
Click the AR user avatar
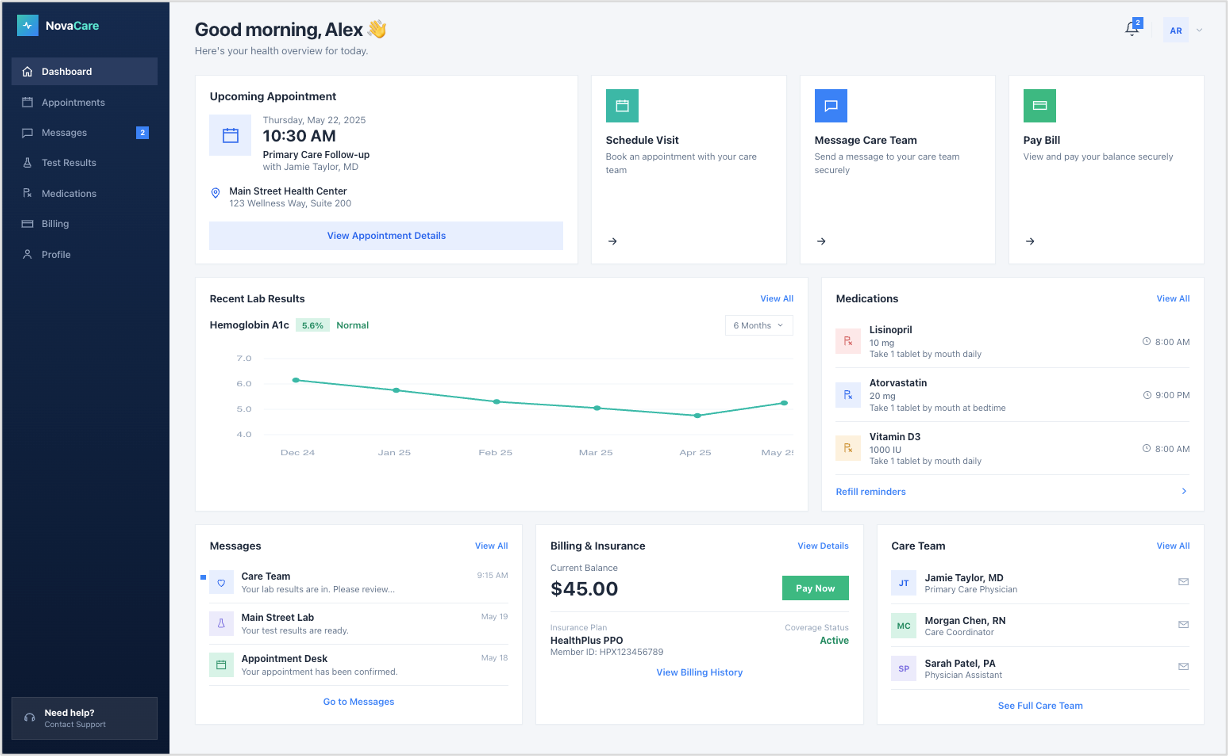(1176, 30)
